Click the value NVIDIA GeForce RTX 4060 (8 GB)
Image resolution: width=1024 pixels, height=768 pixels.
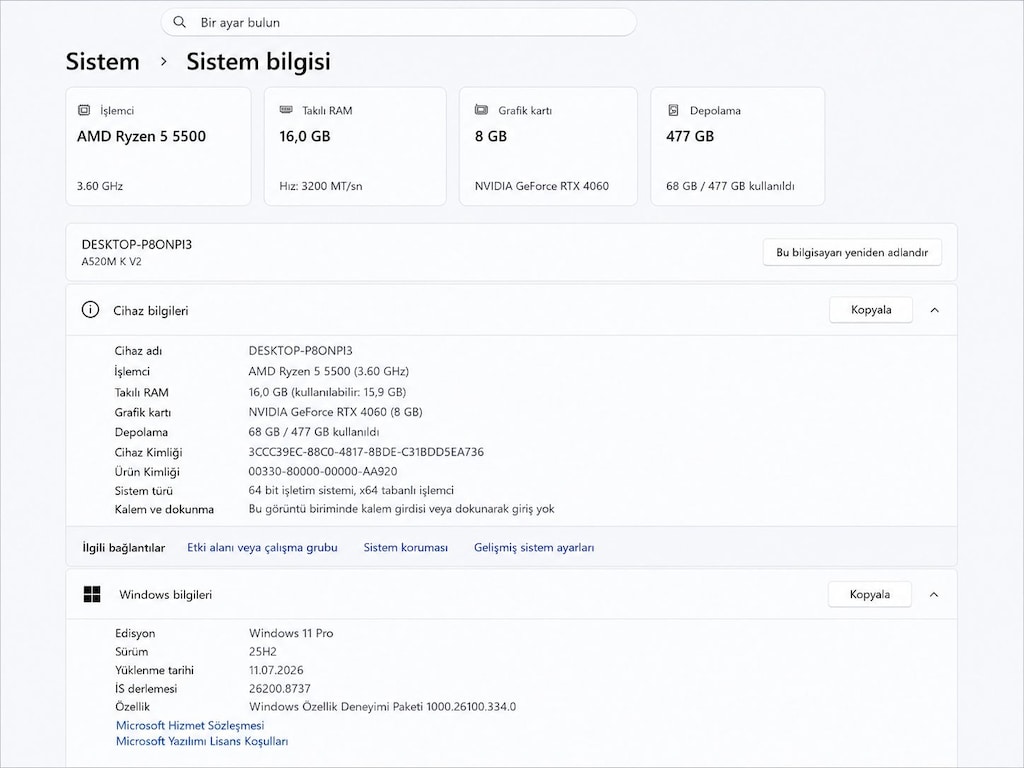[336, 412]
